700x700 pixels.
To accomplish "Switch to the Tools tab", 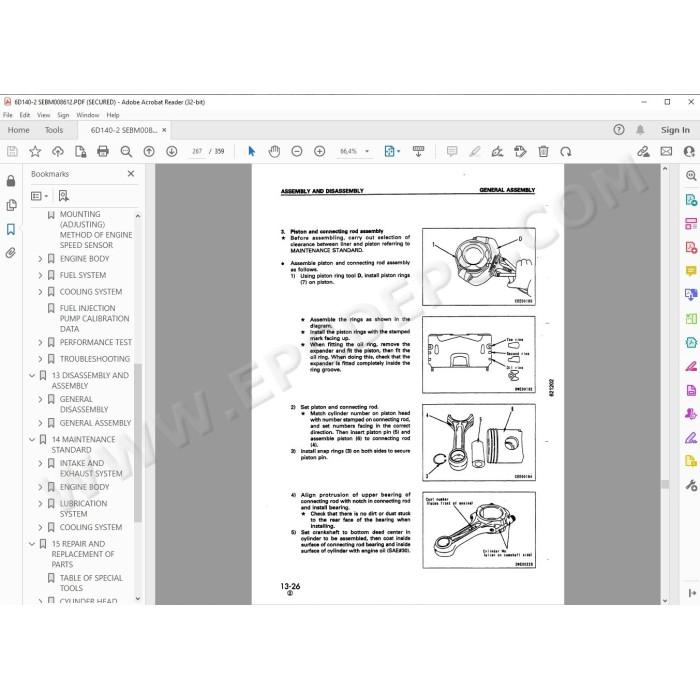I will tap(54, 130).
